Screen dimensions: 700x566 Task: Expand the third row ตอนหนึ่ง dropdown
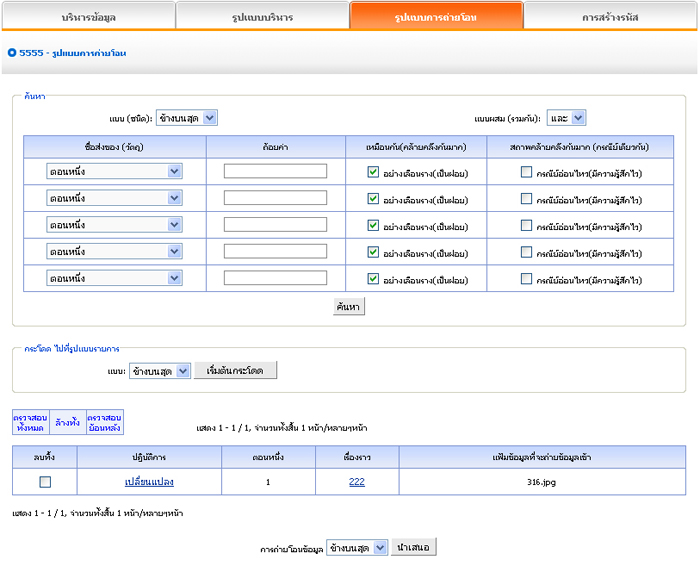coord(114,225)
